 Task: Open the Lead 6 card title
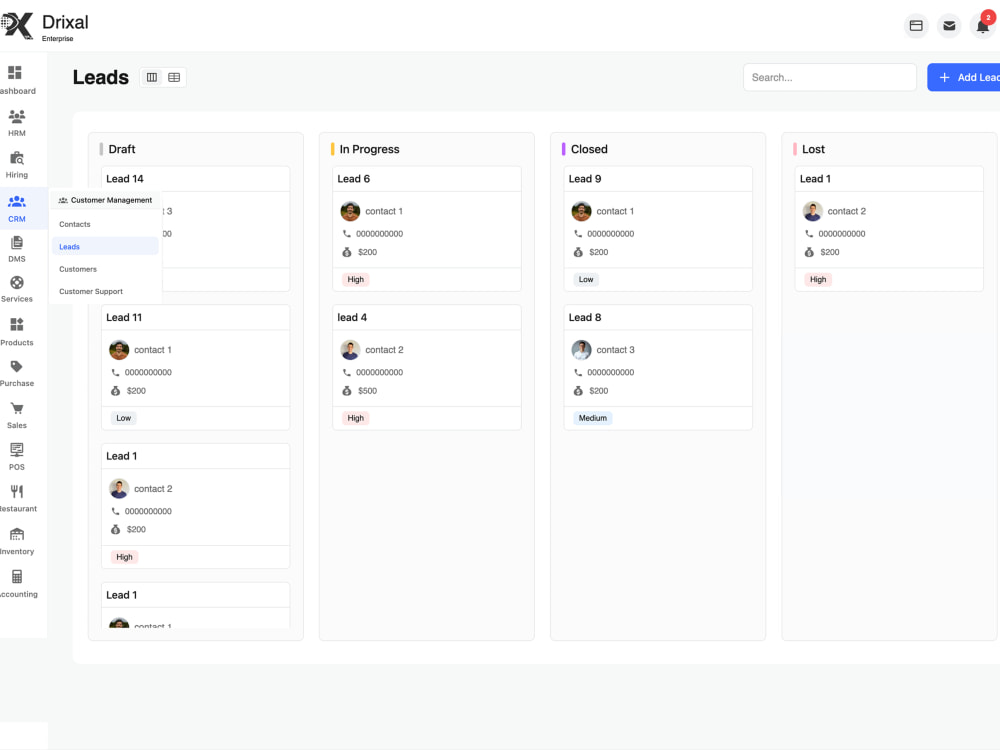point(353,179)
